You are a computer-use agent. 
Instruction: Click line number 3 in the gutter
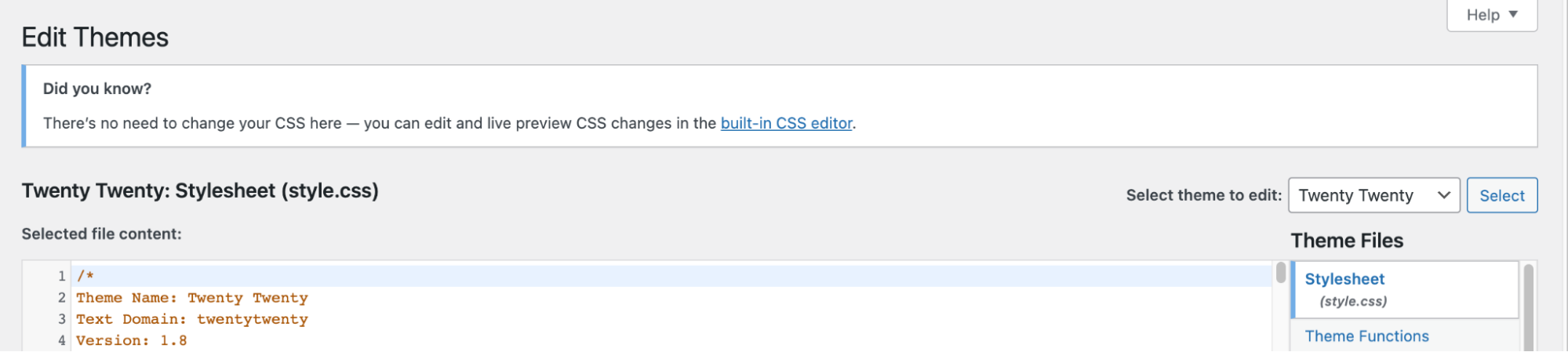(61, 319)
